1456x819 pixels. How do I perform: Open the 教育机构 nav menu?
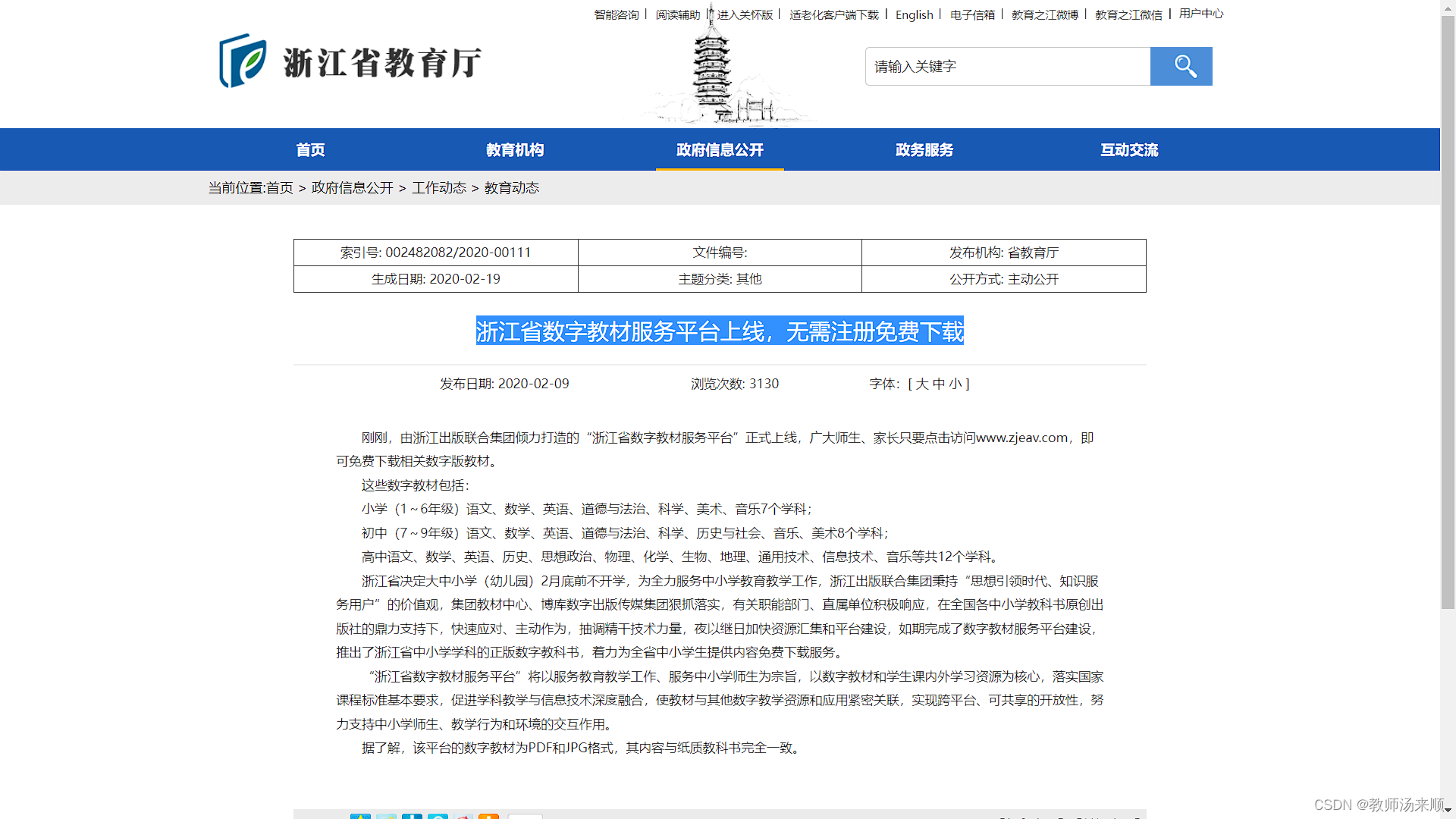(515, 150)
